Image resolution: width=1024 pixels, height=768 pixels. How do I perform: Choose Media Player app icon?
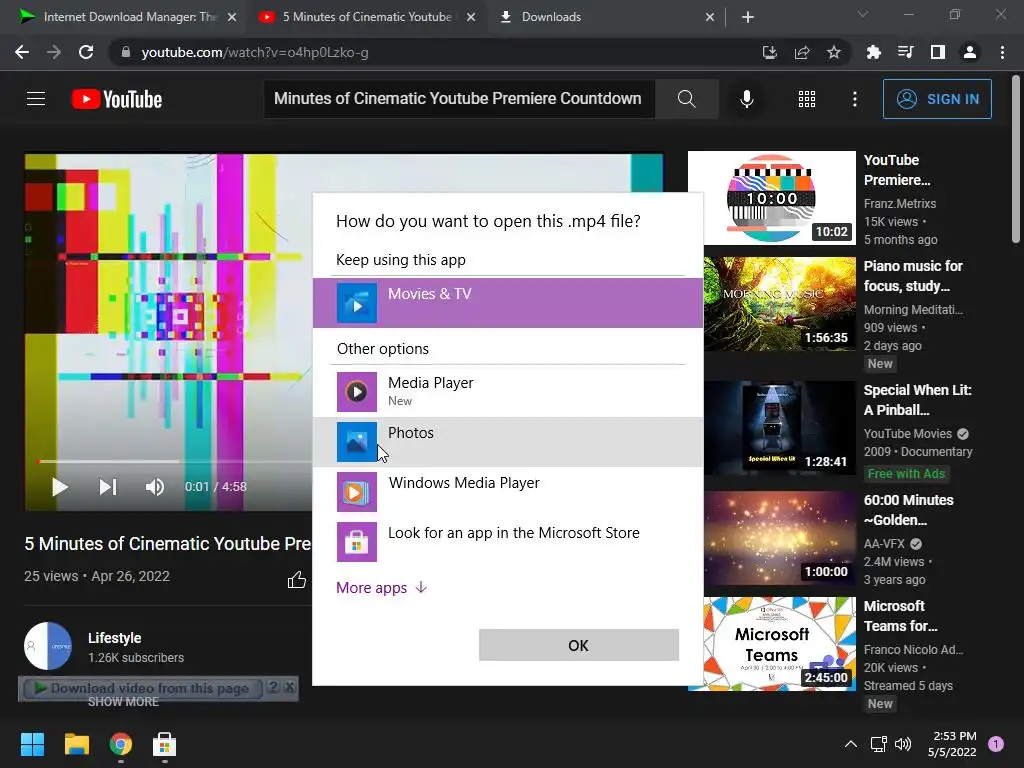click(x=357, y=392)
